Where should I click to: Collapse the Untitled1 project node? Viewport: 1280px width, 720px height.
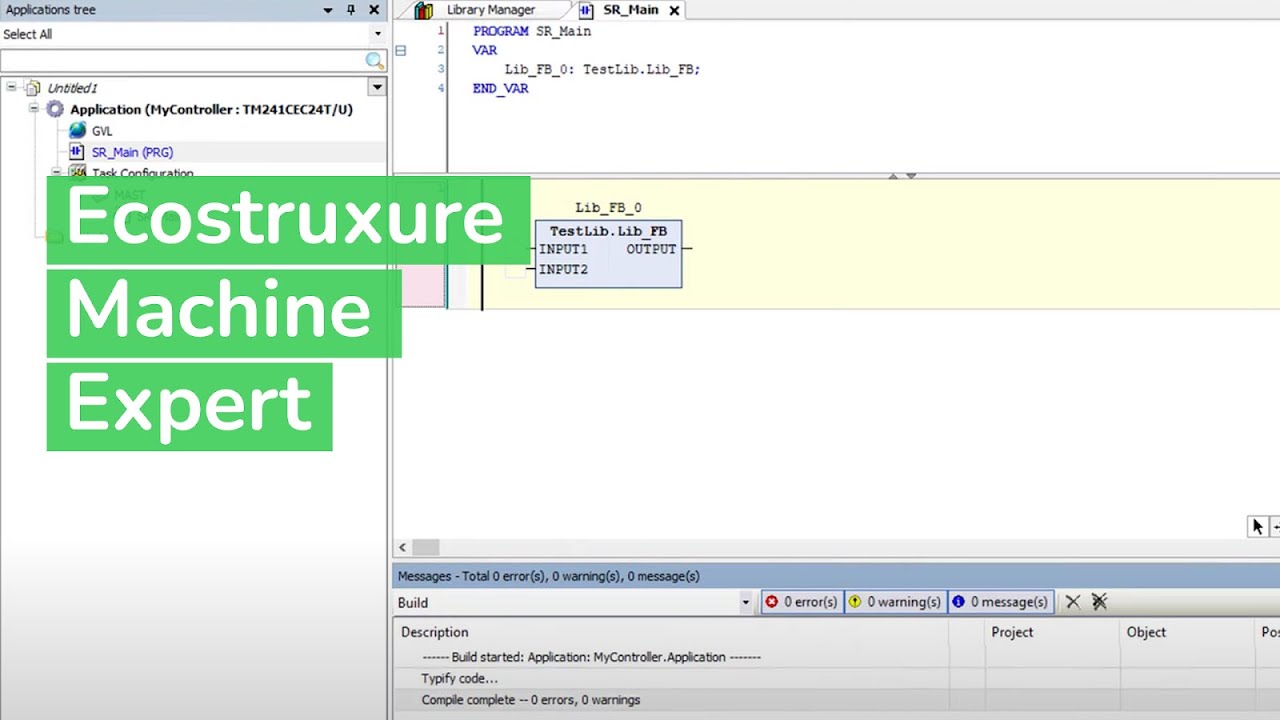(12, 87)
